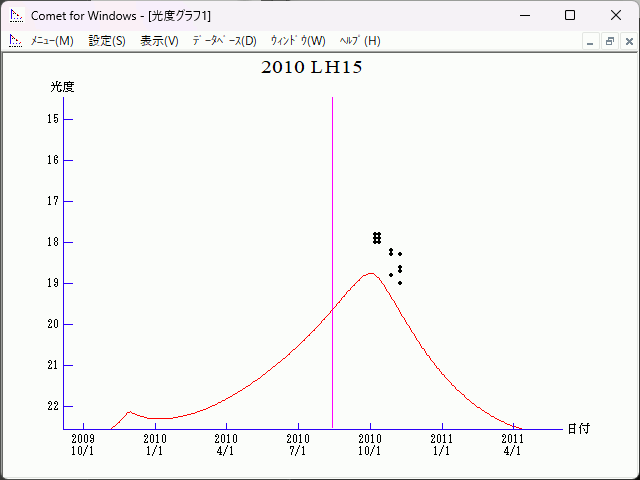The width and height of the screenshot is (640, 480).
Task: Click the 2011 1/1 date axis label
Action: click(x=441, y=444)
